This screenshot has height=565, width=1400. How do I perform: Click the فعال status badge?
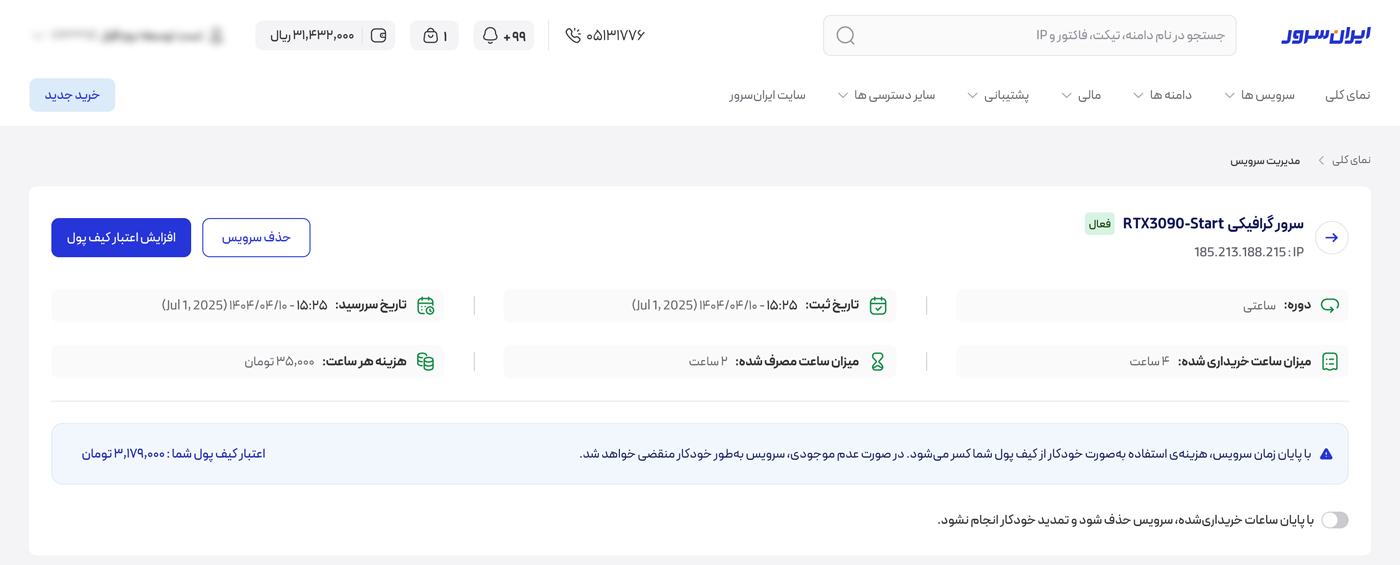point(1100,224)
